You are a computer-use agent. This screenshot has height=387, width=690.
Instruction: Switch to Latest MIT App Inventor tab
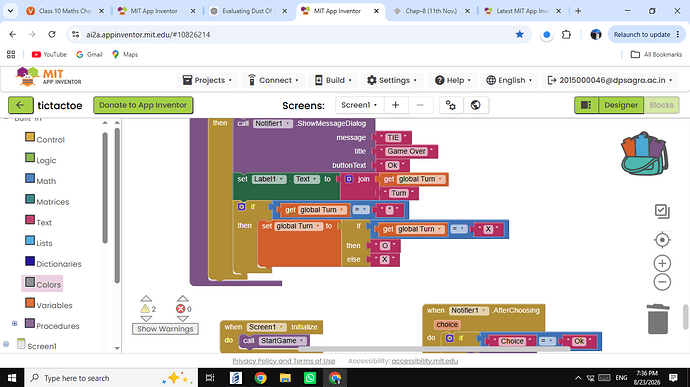point(522,11)
